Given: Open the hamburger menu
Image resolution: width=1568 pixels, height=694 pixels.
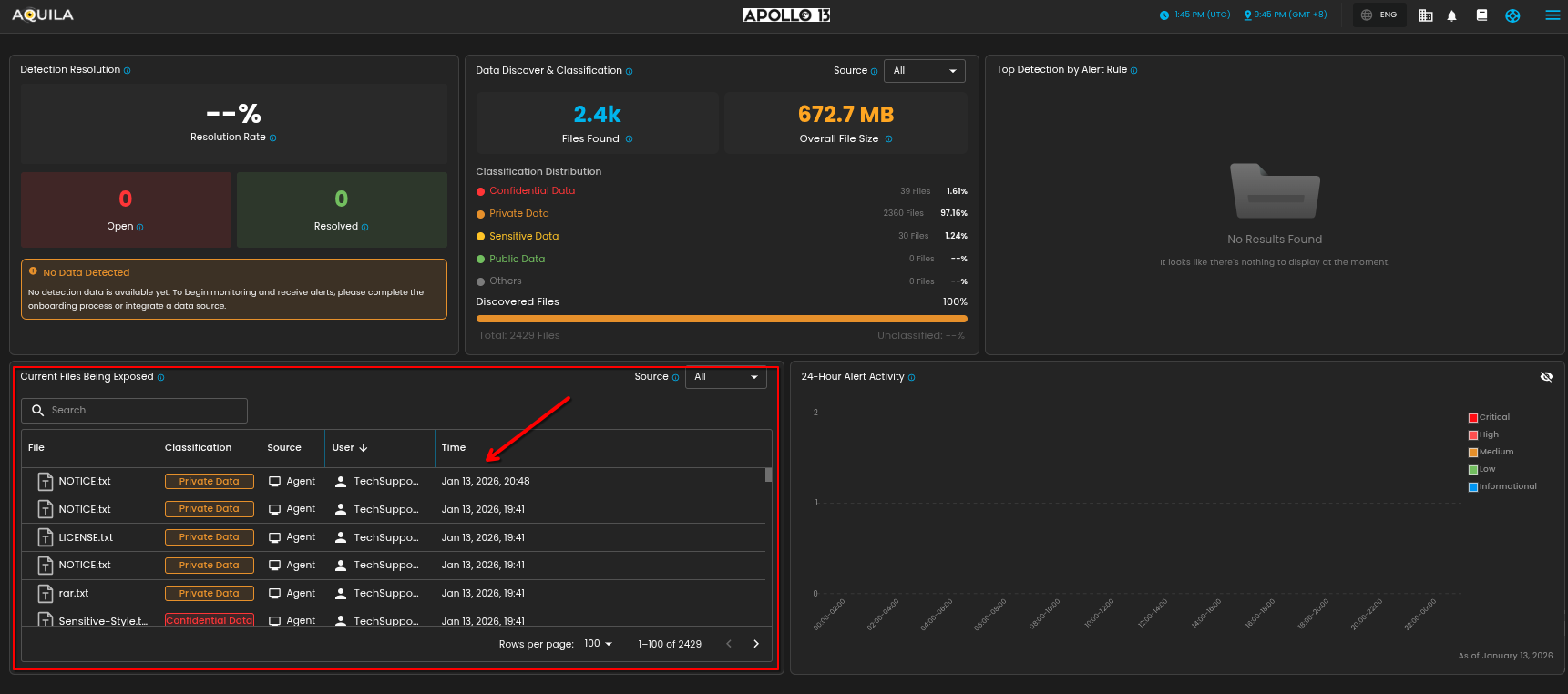Looking at the screenshot, I should tap(1553, 15).
